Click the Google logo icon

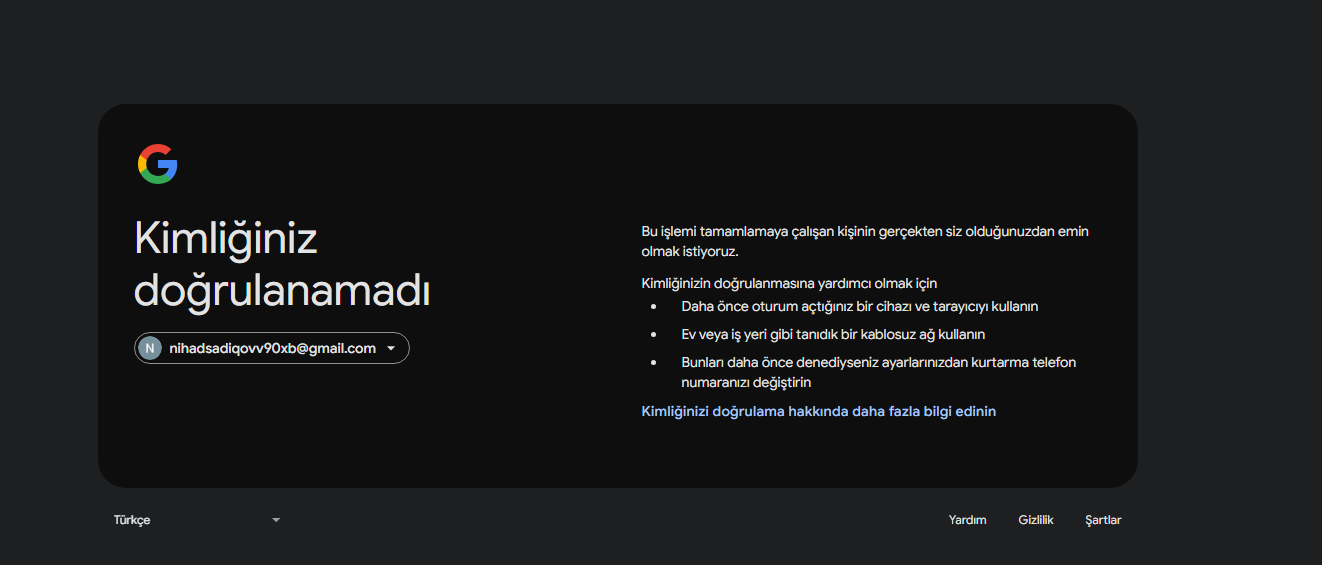click(x=157, y=164)
